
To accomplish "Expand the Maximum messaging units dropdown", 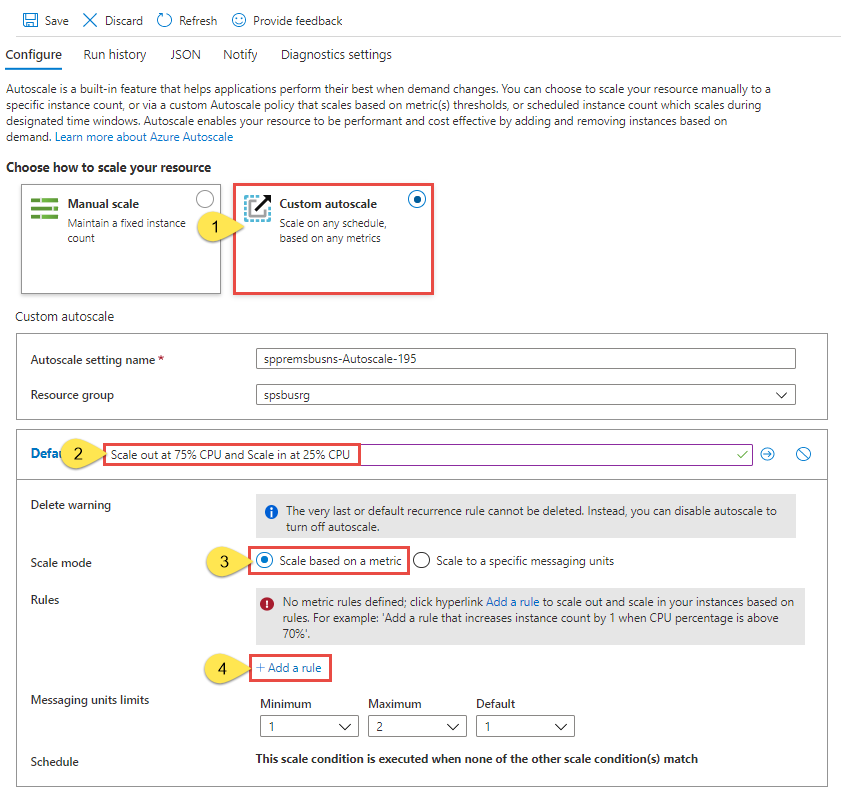I will coord(417,726).
